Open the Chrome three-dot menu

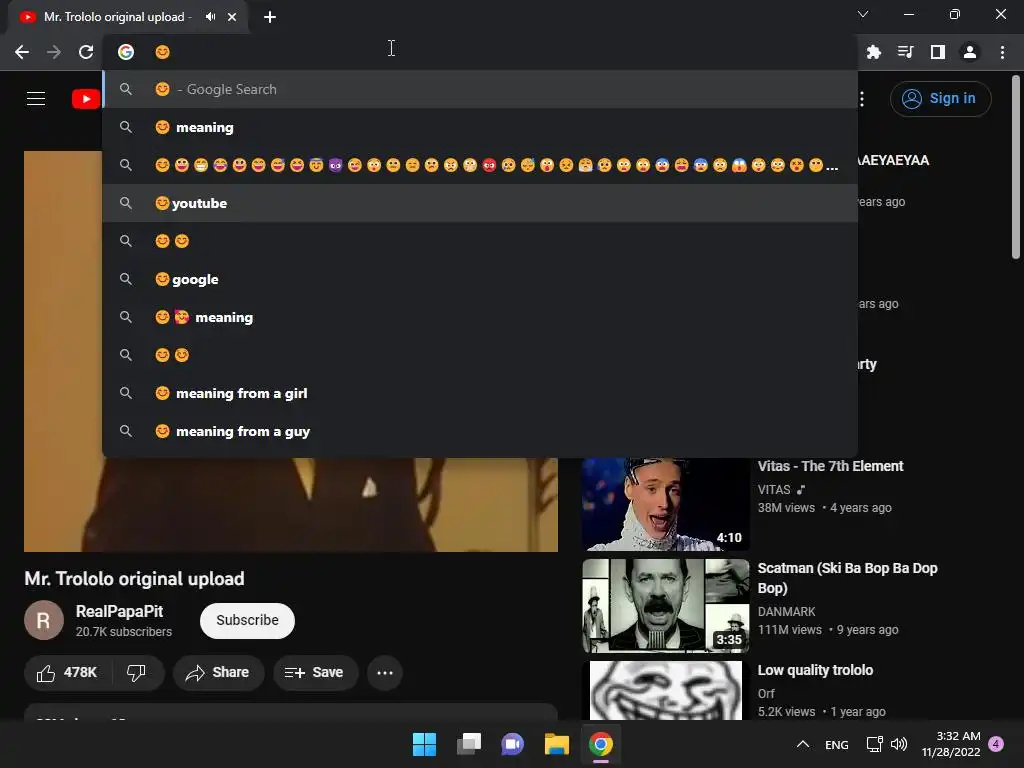coord(1002,52)
